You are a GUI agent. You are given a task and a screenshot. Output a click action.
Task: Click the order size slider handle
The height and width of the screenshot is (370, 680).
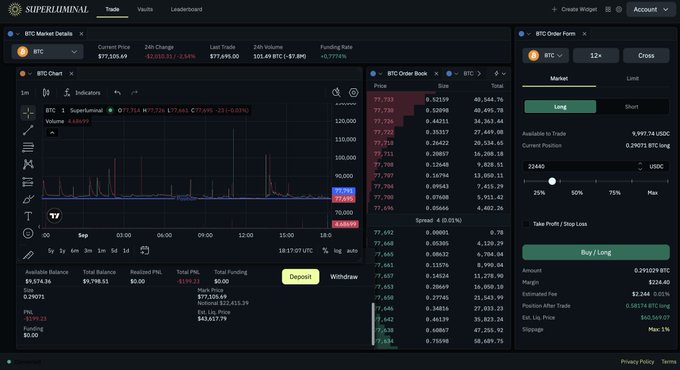(x=552, y=181)
